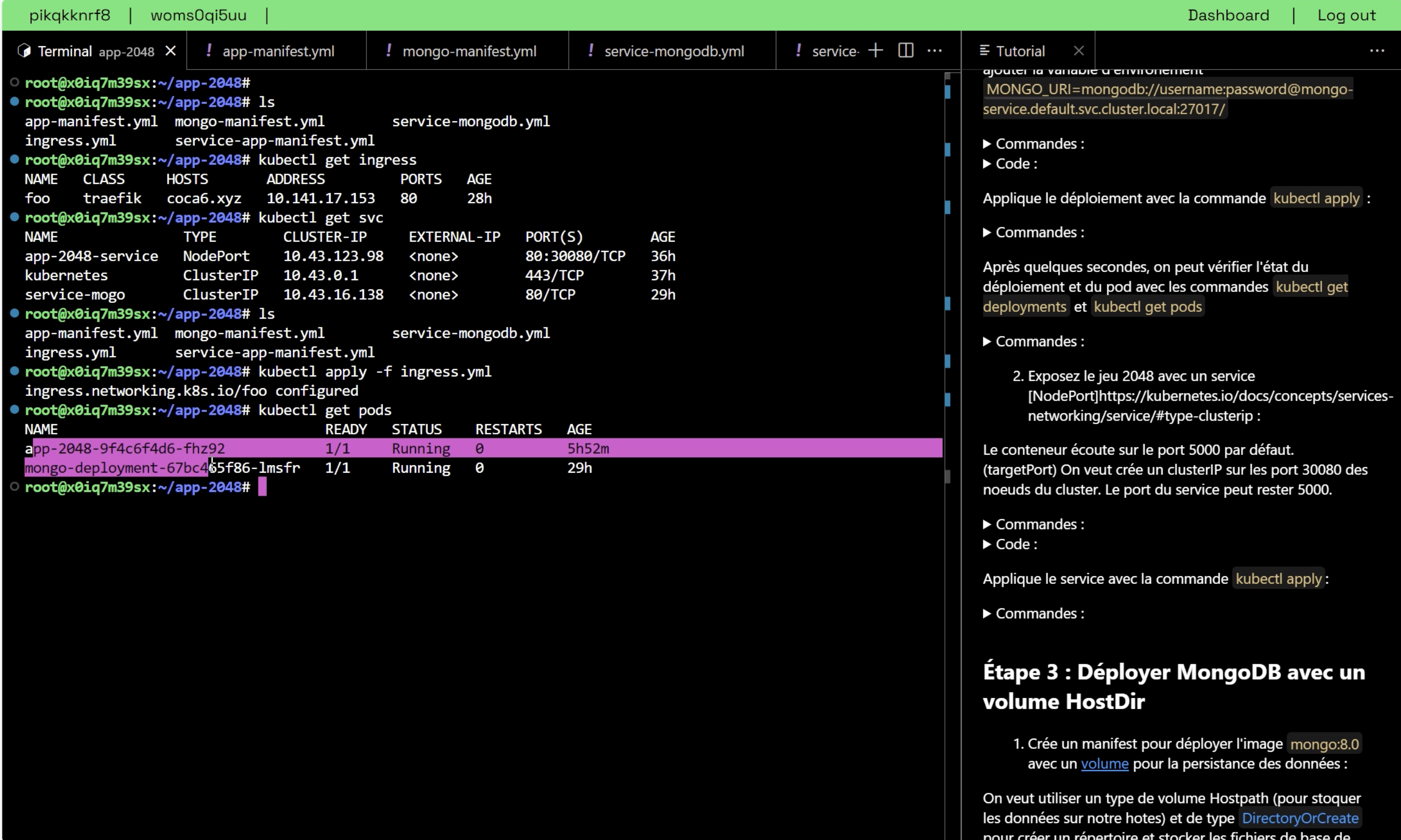Screen dimensions: 1401x840
Task: Open the mongo-manifest.yml tab
Action: click(469, 51)
